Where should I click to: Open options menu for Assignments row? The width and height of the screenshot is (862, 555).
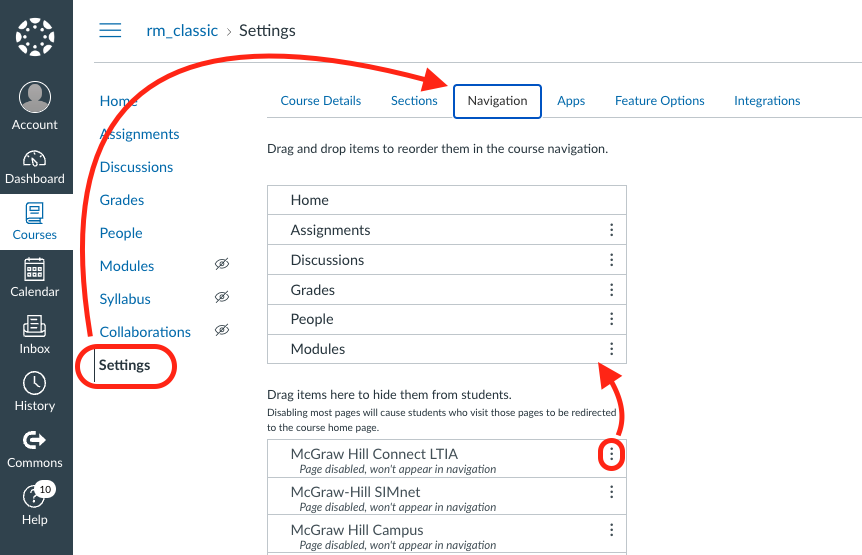tap(611, 230)
